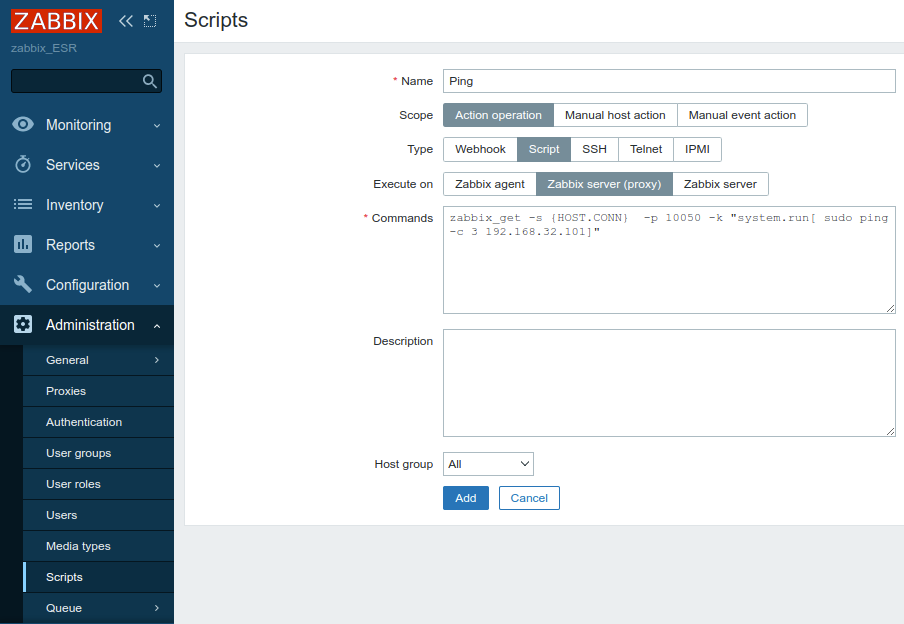
Task: Select Manual host action scope
Action: point(615,115)
